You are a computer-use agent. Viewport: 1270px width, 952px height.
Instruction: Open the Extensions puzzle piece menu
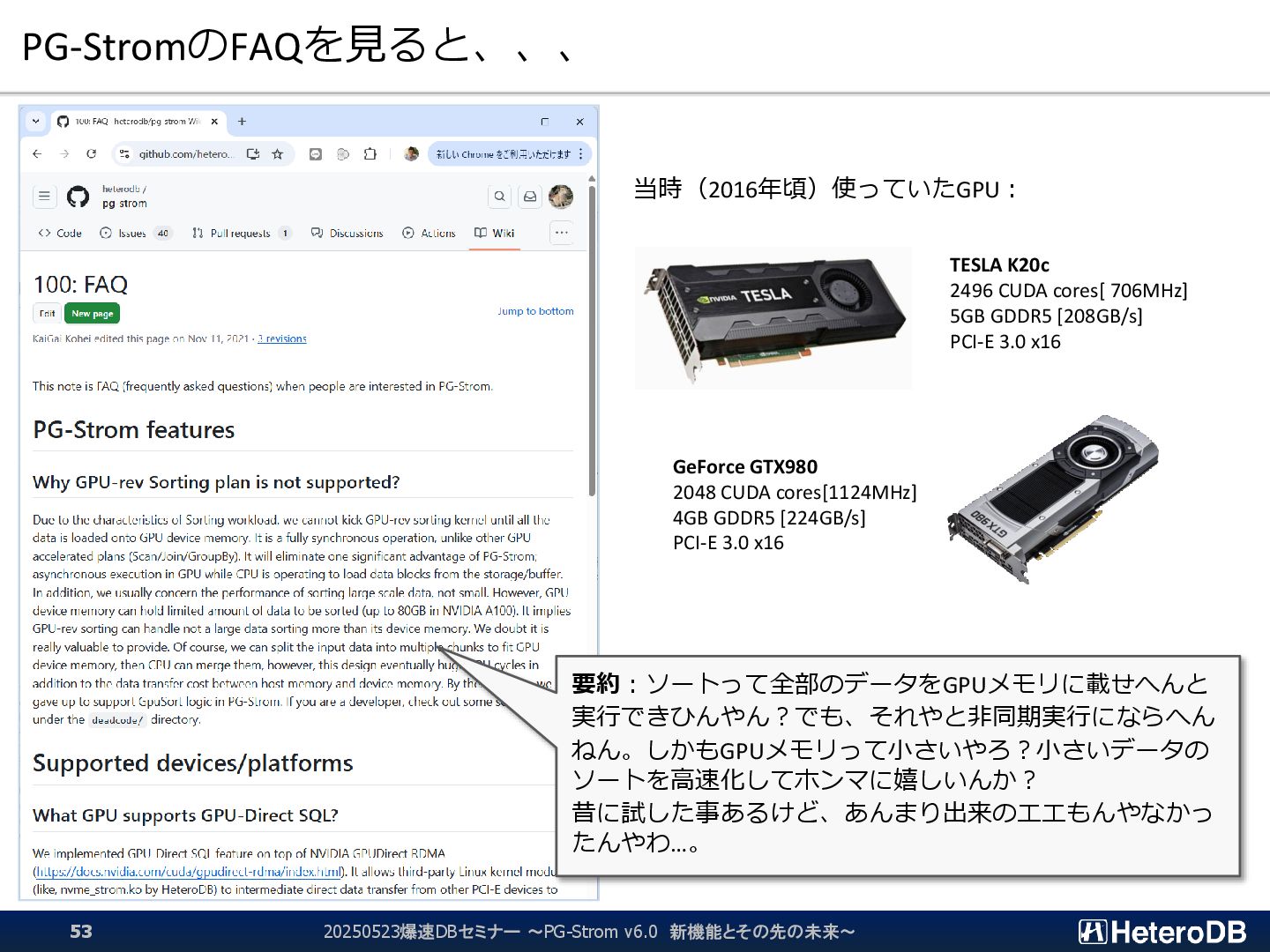370,153
